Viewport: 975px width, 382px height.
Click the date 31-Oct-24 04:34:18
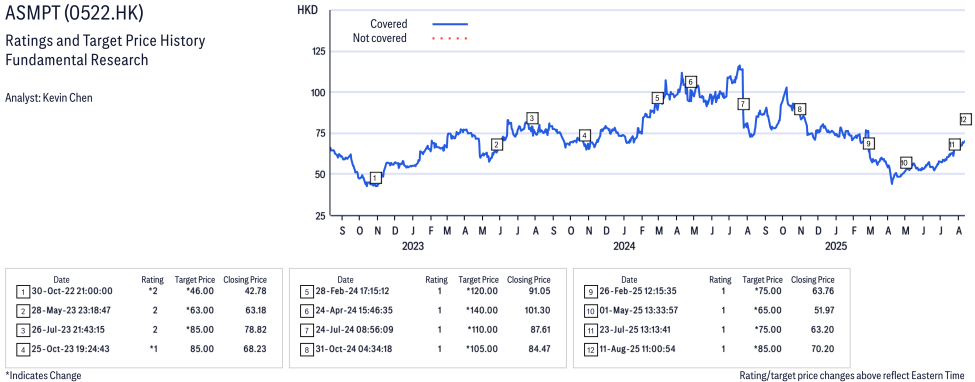(355, 348)
